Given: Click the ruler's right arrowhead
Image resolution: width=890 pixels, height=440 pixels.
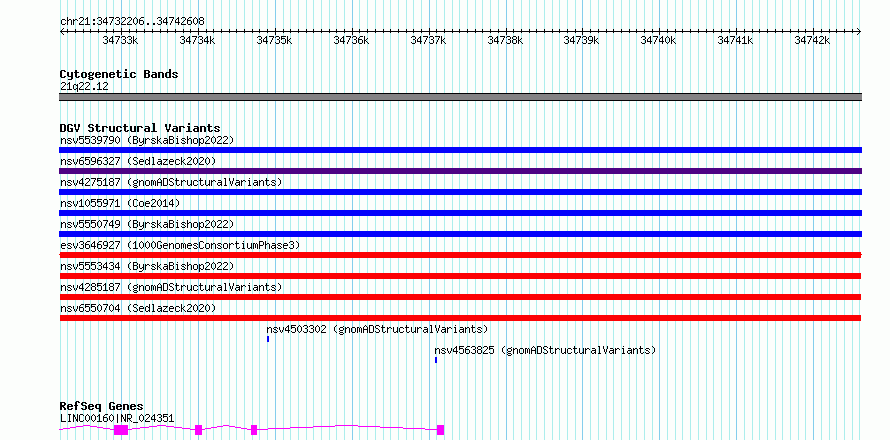Looking at the screenshot, I should 859,32.
